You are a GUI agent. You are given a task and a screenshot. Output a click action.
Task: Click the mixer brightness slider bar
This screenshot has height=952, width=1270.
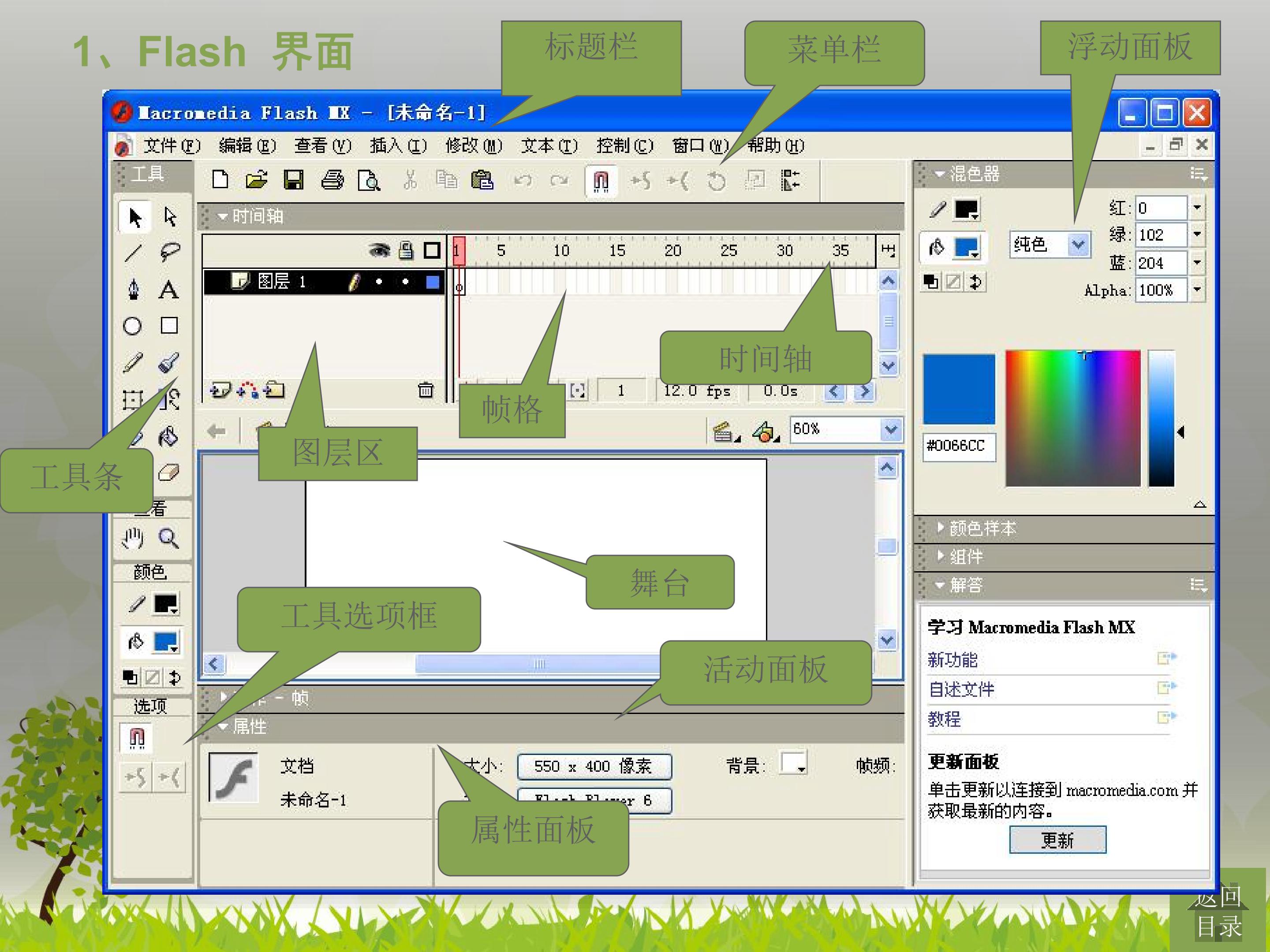[1162, 418]
